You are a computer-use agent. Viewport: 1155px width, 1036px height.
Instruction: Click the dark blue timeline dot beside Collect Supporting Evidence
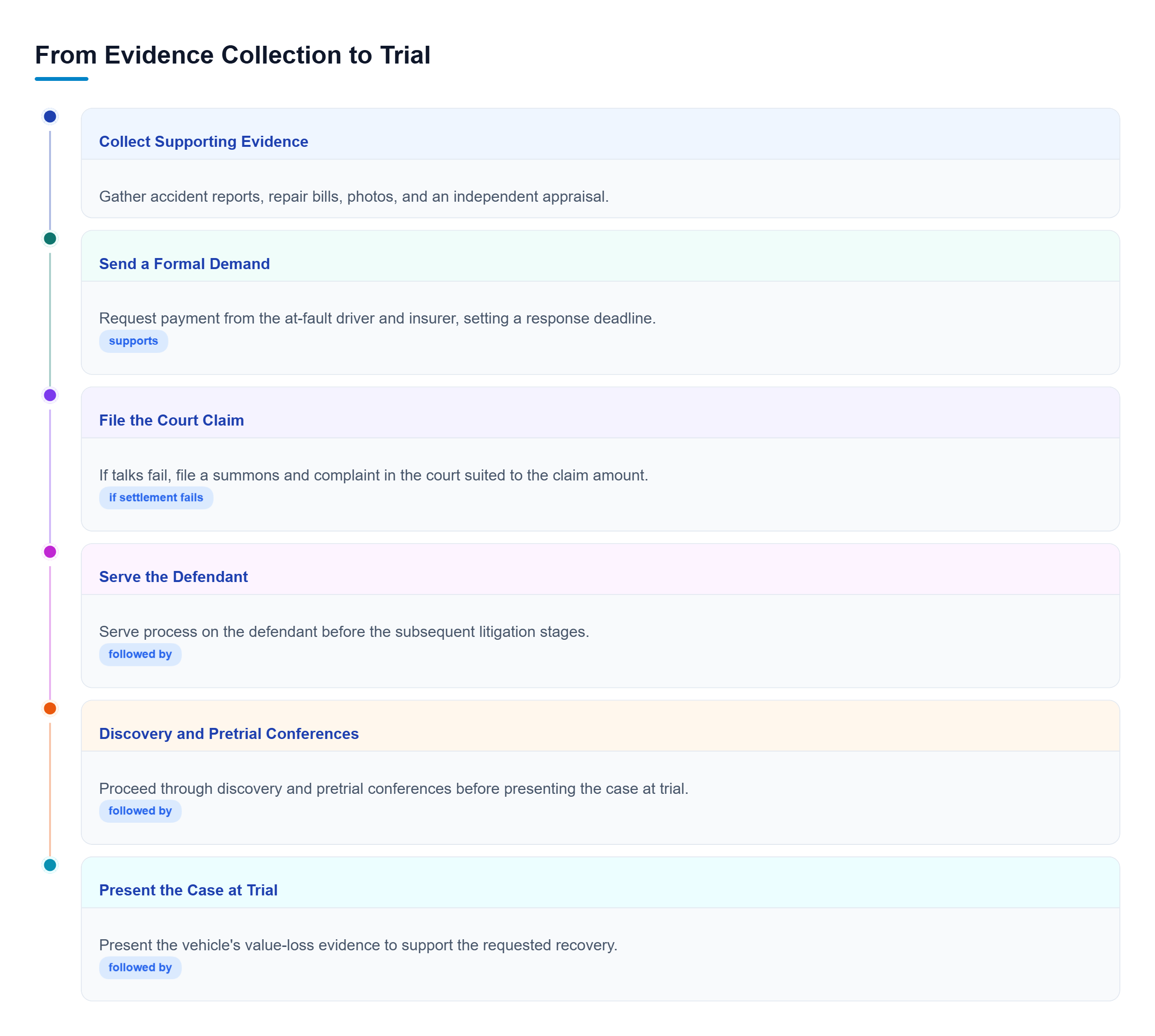pyautogui.click(x=50, y=117)
